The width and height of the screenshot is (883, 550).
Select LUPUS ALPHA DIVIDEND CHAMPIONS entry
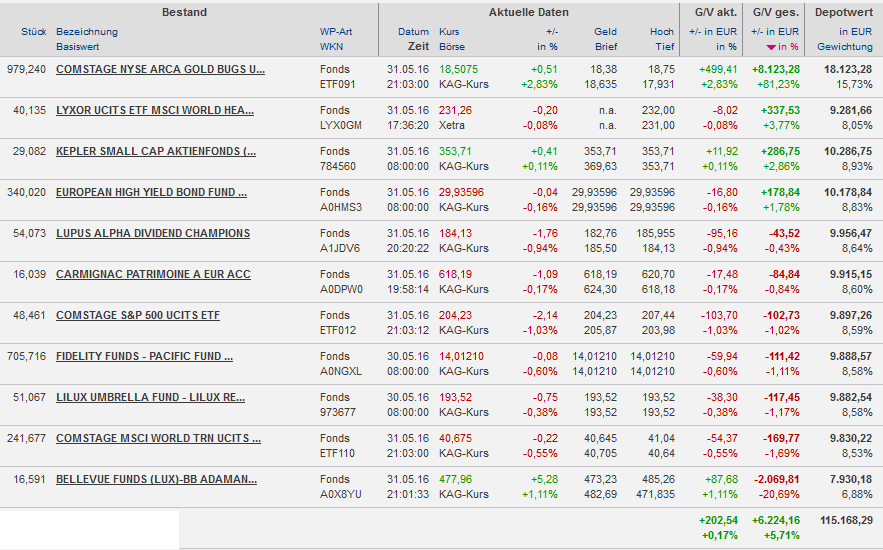(x=153, y=233)
